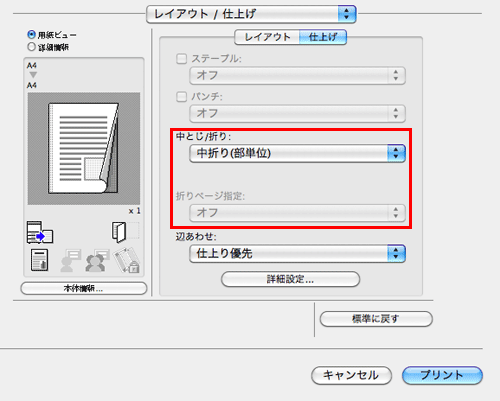The width and height of the screenshot is (500, 401).
Task: Click the プリント button
Action: click(x=442, y=375)
